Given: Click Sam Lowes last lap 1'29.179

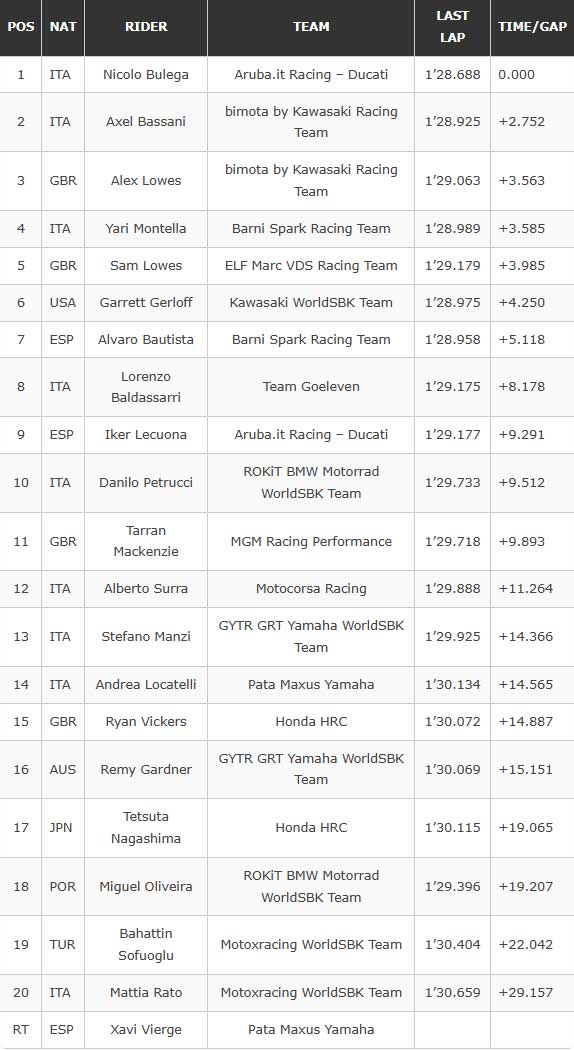Looking at the screenshot, I should pyautogui.click(x=452, y=265).
